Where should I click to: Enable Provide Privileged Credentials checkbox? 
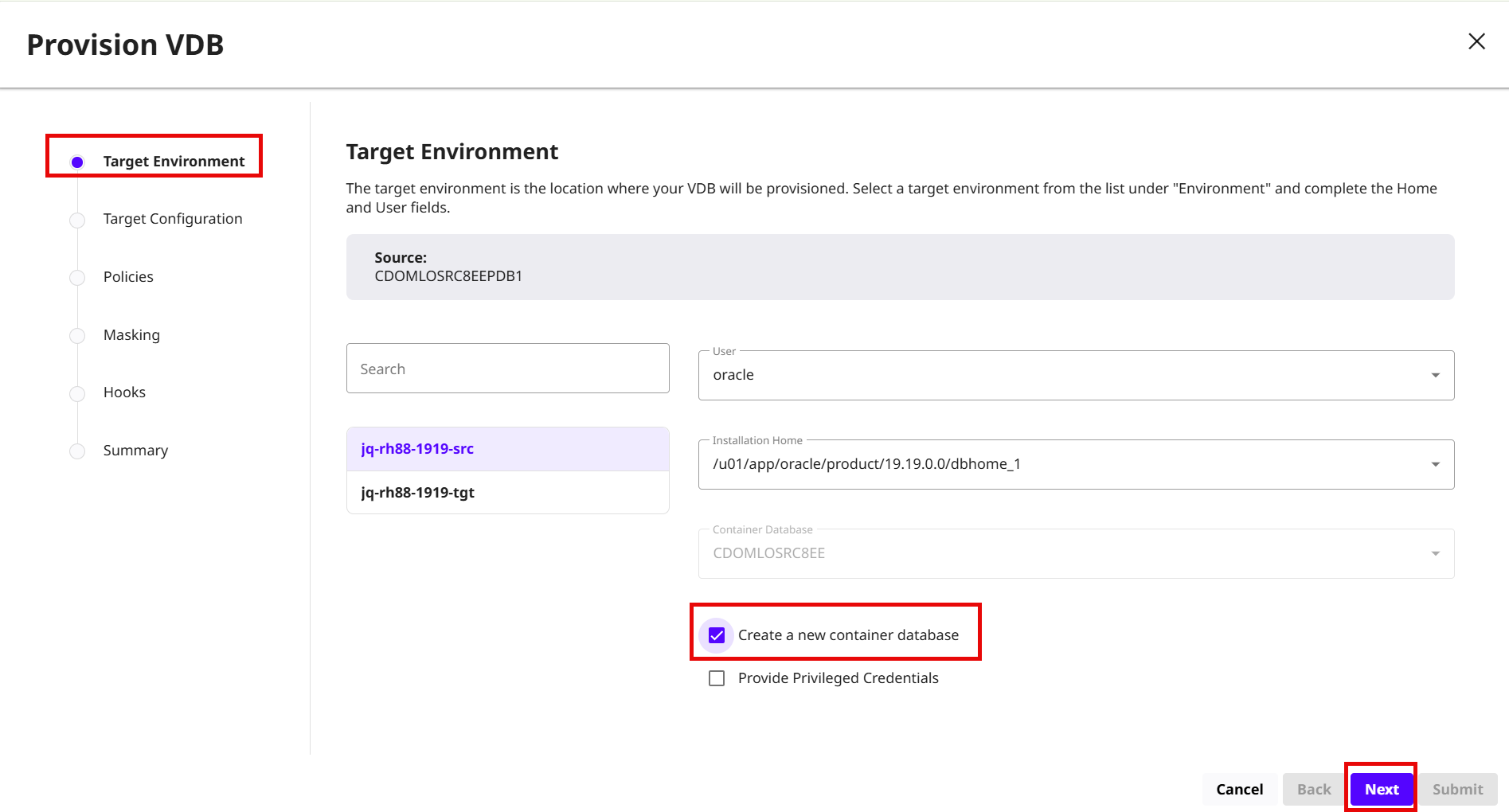[717, 678]
